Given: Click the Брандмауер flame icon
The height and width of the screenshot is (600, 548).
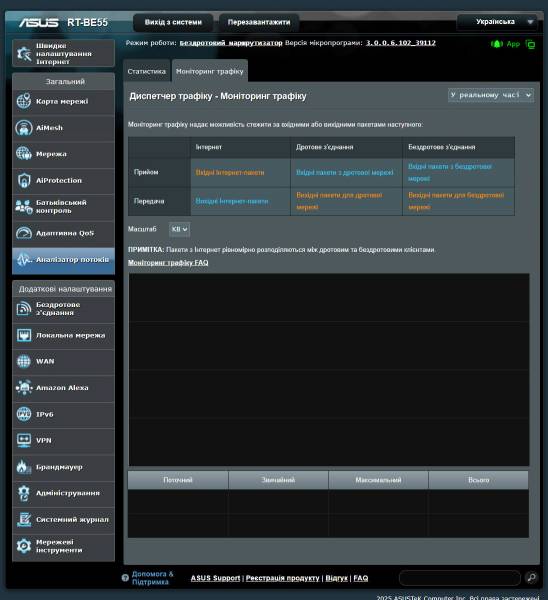Looking at the screenshot, I should click(x=24, y=467).
